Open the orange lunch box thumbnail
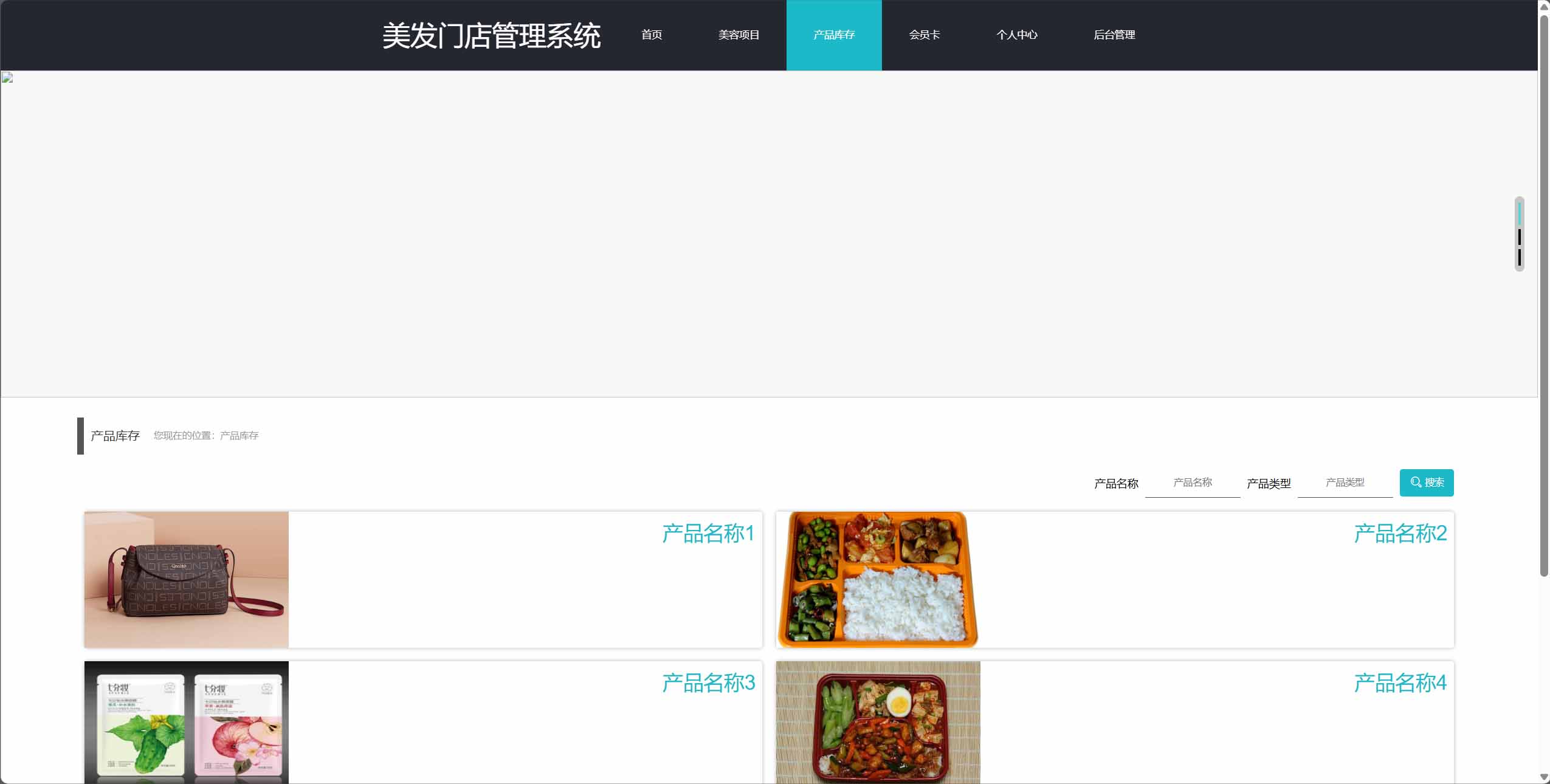 [x=878, y=580]
